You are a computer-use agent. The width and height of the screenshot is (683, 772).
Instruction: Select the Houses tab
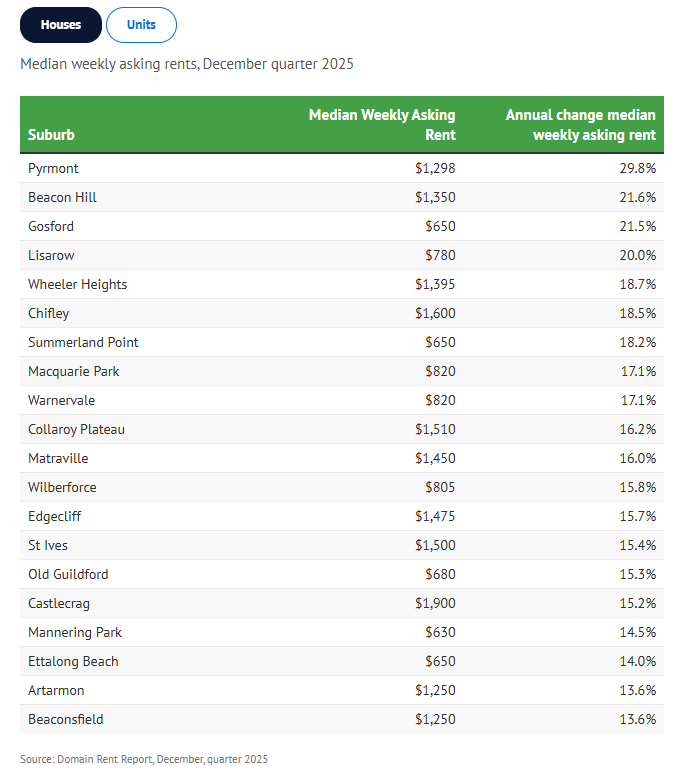[61, 25]
